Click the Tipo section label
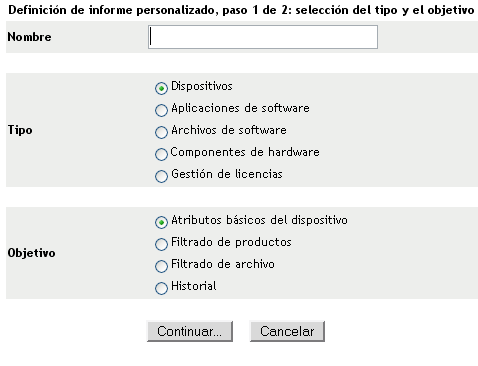 pyautogui.click(x=20, y=130)
